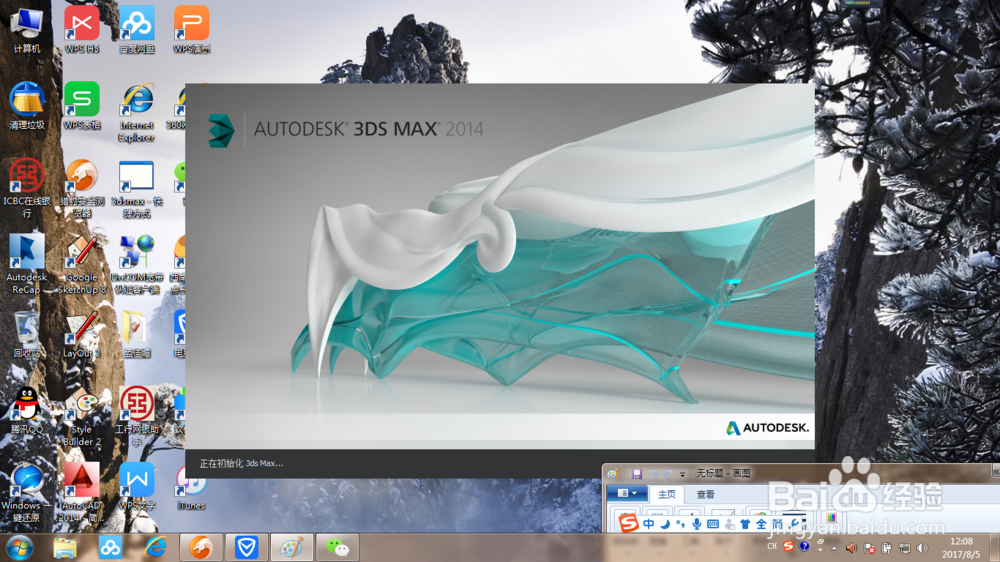Click the red speaker tray icon
The height and width of the screenshot is (562, 1000).
851,548
